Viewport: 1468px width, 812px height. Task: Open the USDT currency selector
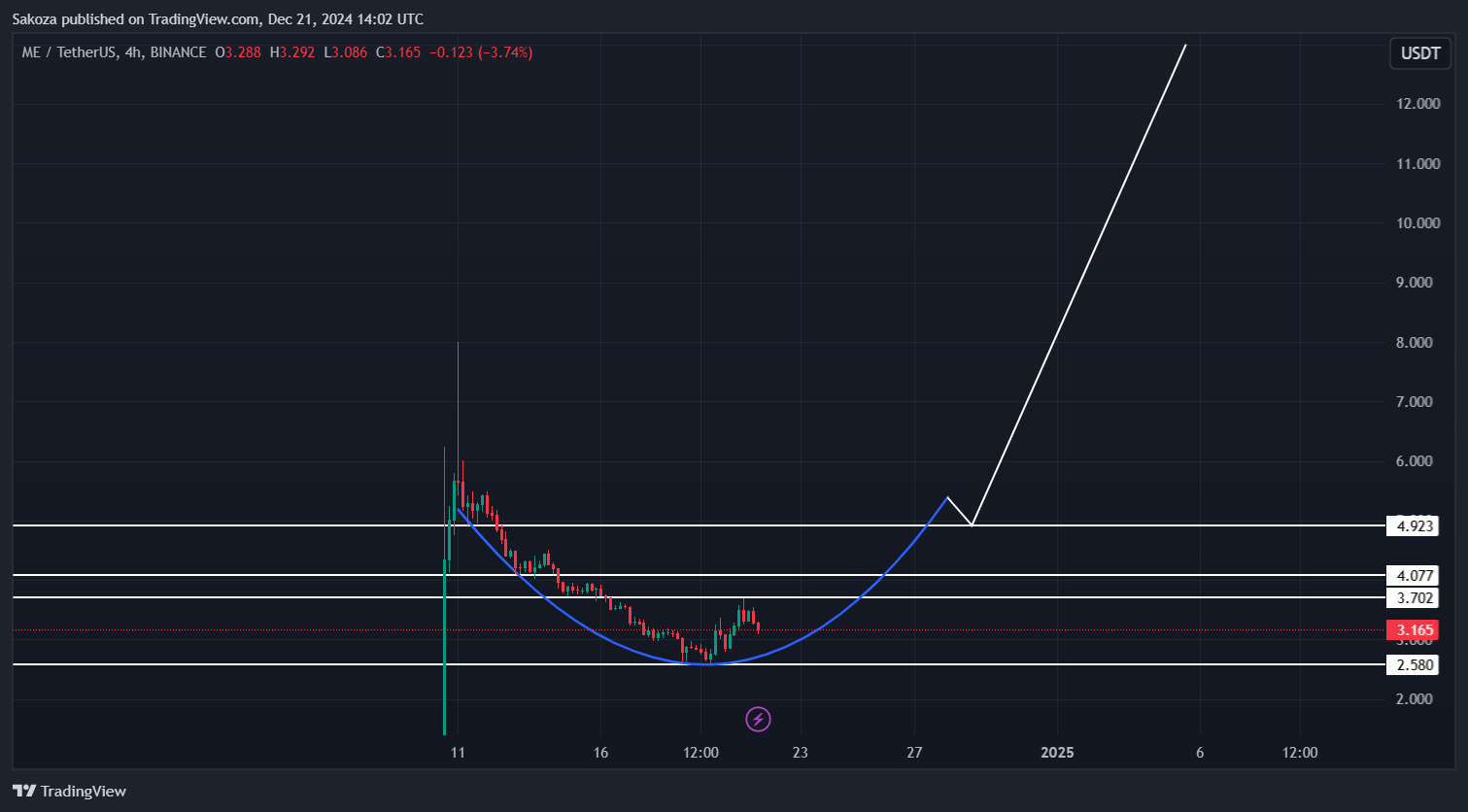tap(1420, 52)
